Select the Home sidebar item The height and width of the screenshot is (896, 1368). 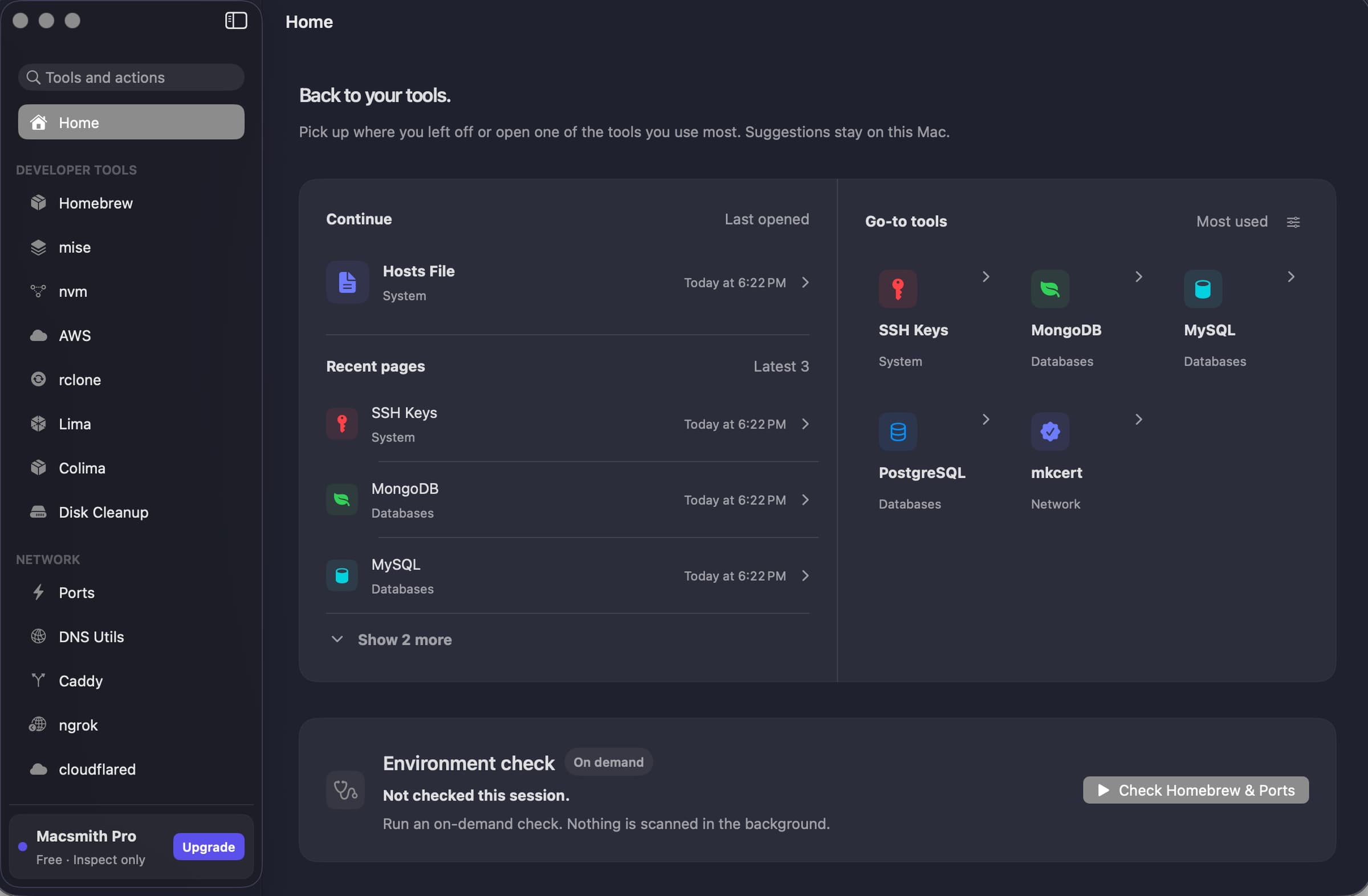131,122
